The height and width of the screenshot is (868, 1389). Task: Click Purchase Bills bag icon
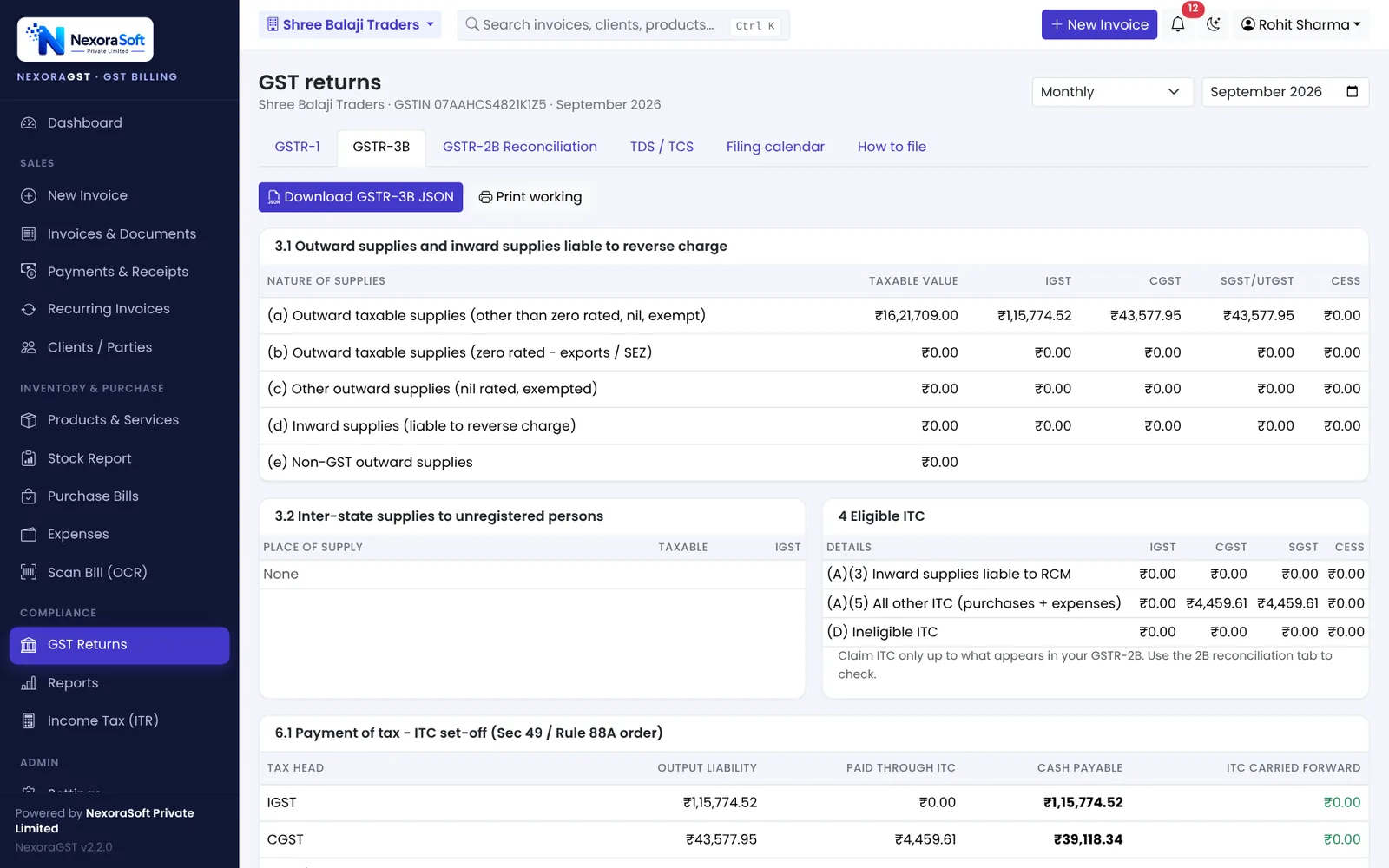pos(29,496)
